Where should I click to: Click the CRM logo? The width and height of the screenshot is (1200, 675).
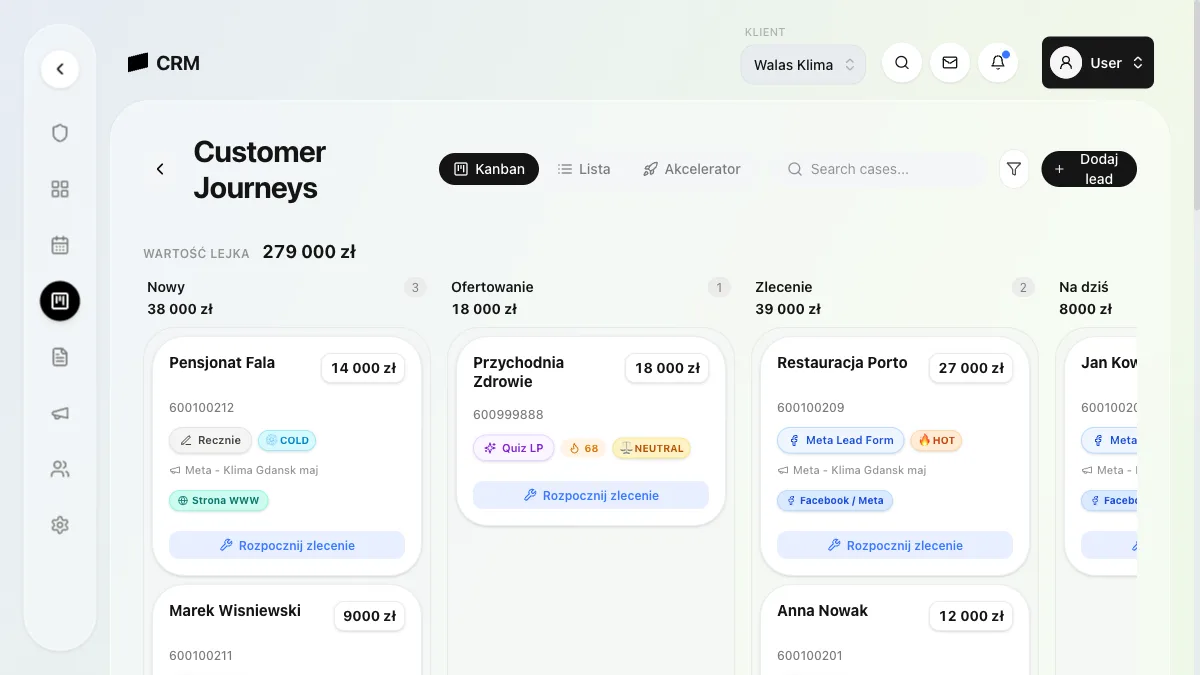coord(164,63)
